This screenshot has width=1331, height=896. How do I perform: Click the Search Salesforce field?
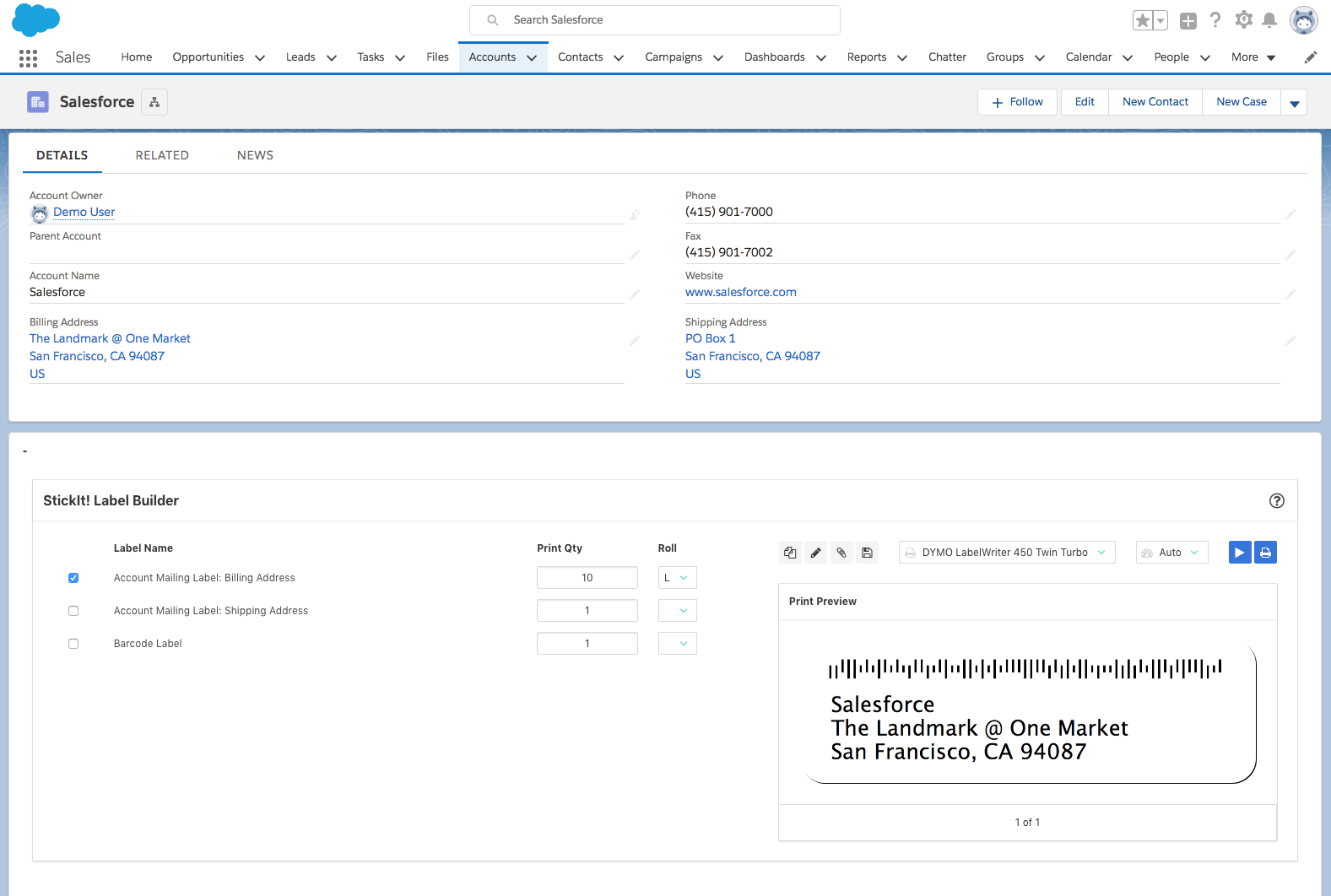click(x=655, y=20)
